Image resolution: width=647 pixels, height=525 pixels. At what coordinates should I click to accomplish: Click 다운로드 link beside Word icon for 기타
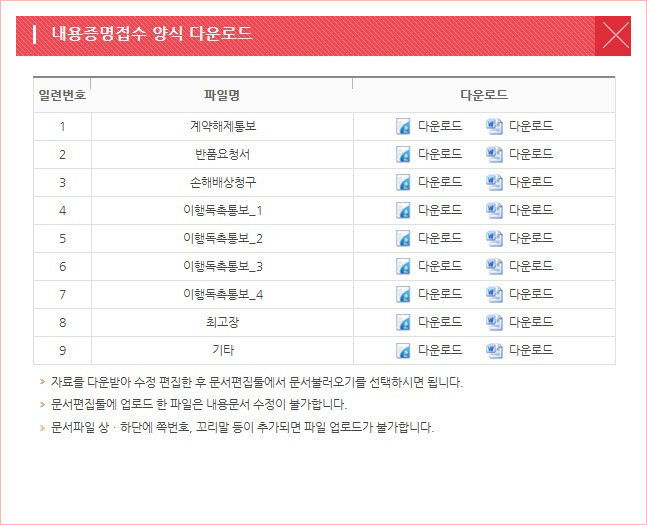tap(531, 350)
